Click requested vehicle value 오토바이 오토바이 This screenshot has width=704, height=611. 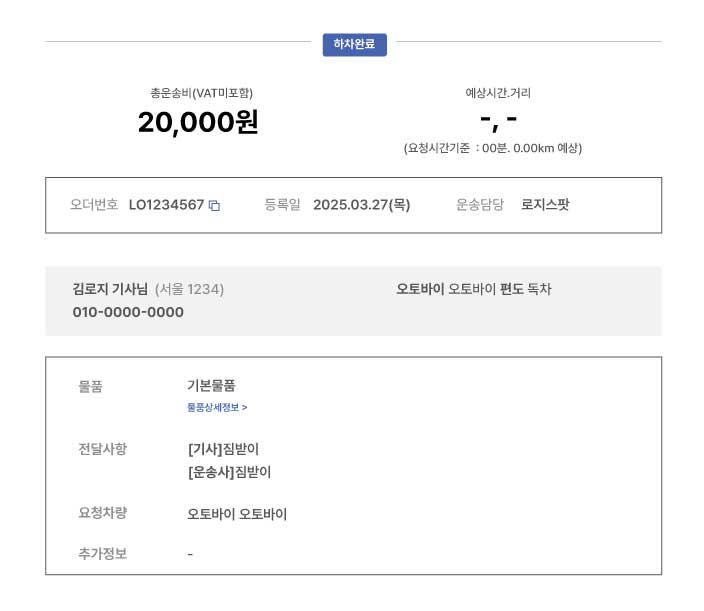(237, 514)
